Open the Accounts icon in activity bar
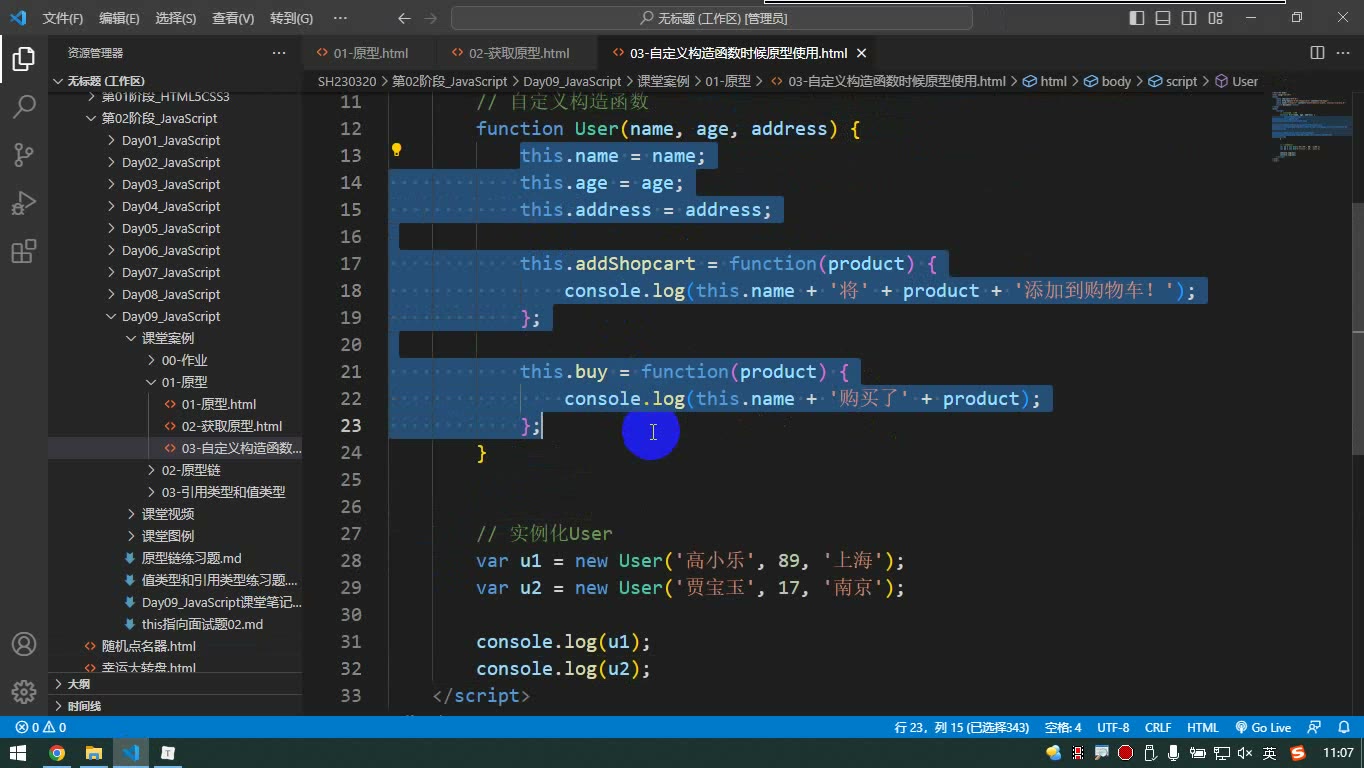Image resolution: width=1364 pixels, height=768 pixels. click(x=24, y=644)
